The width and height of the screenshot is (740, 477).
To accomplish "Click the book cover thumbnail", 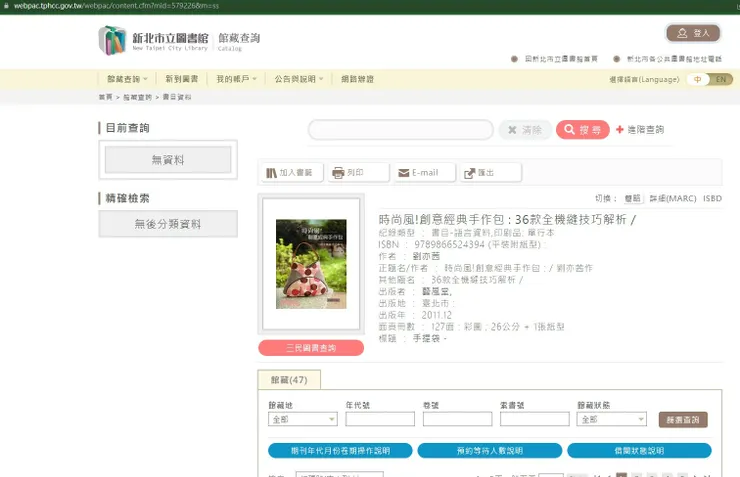I will point(311,264).
